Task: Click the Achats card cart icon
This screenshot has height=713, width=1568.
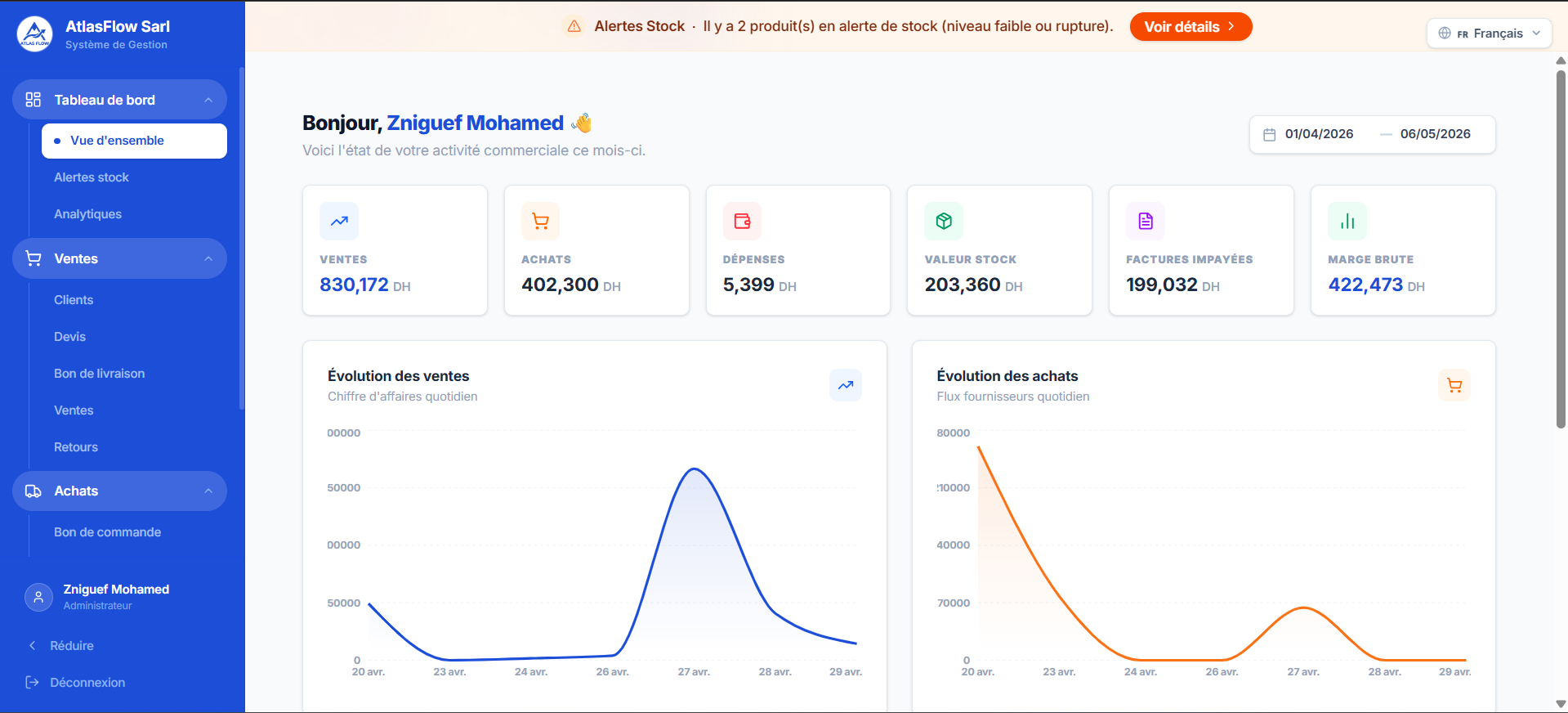Action: [x=540, y=221]
